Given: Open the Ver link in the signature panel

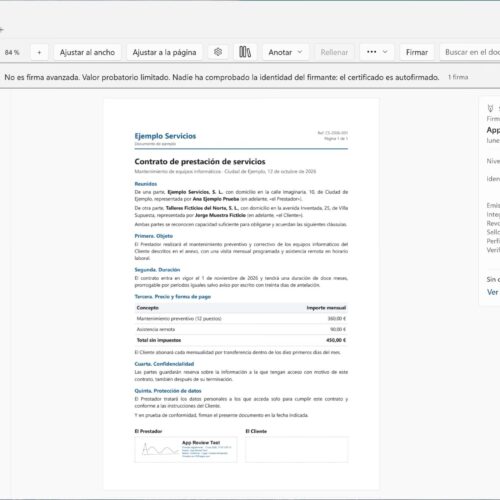Looking at the screenshot, I should click(493, 292).
